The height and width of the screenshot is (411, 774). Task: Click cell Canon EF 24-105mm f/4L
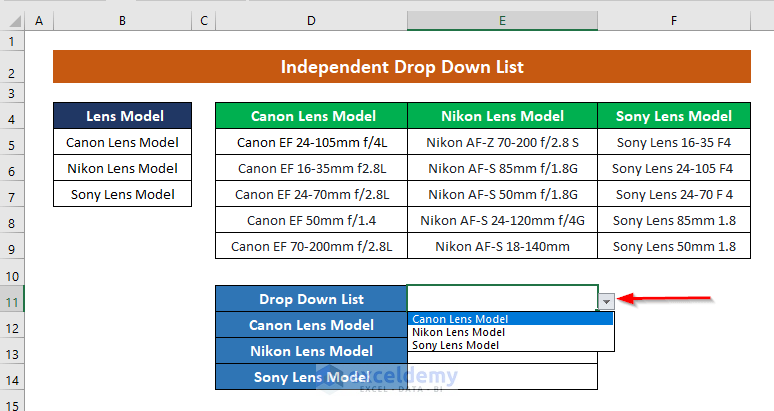[311, 143]
